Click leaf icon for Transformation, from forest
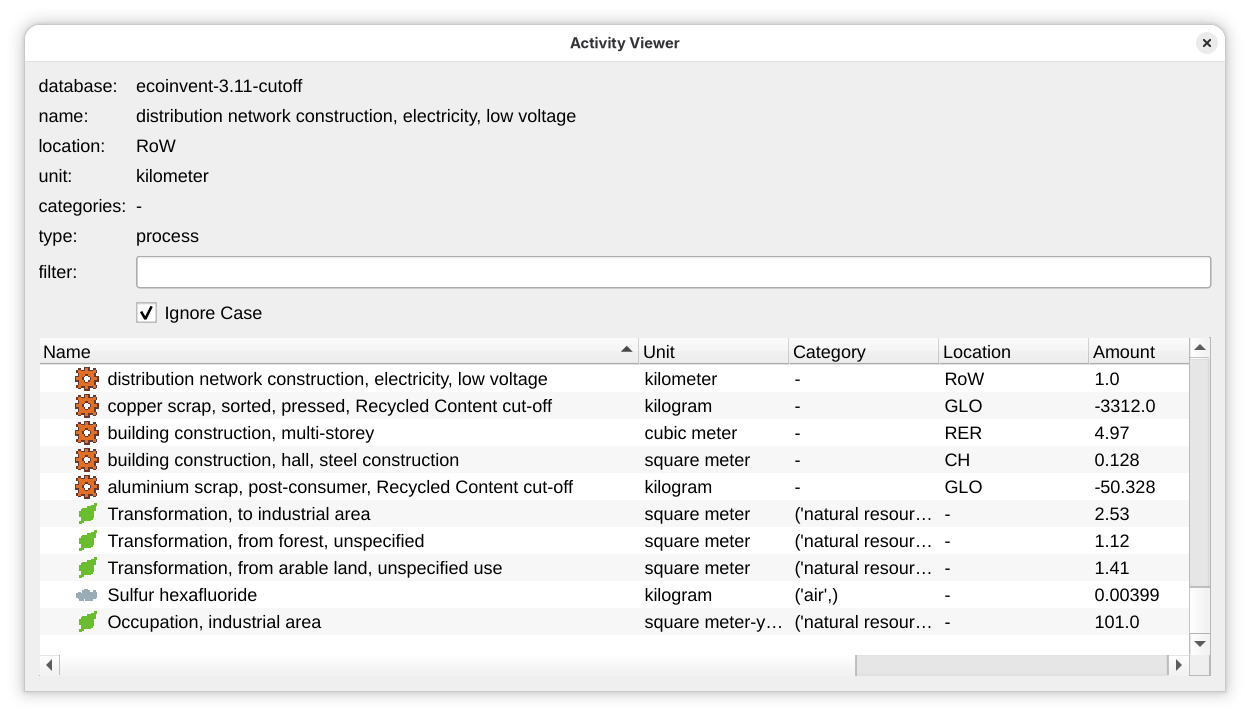Screen dimensions: 1250x716 (87, 541)
